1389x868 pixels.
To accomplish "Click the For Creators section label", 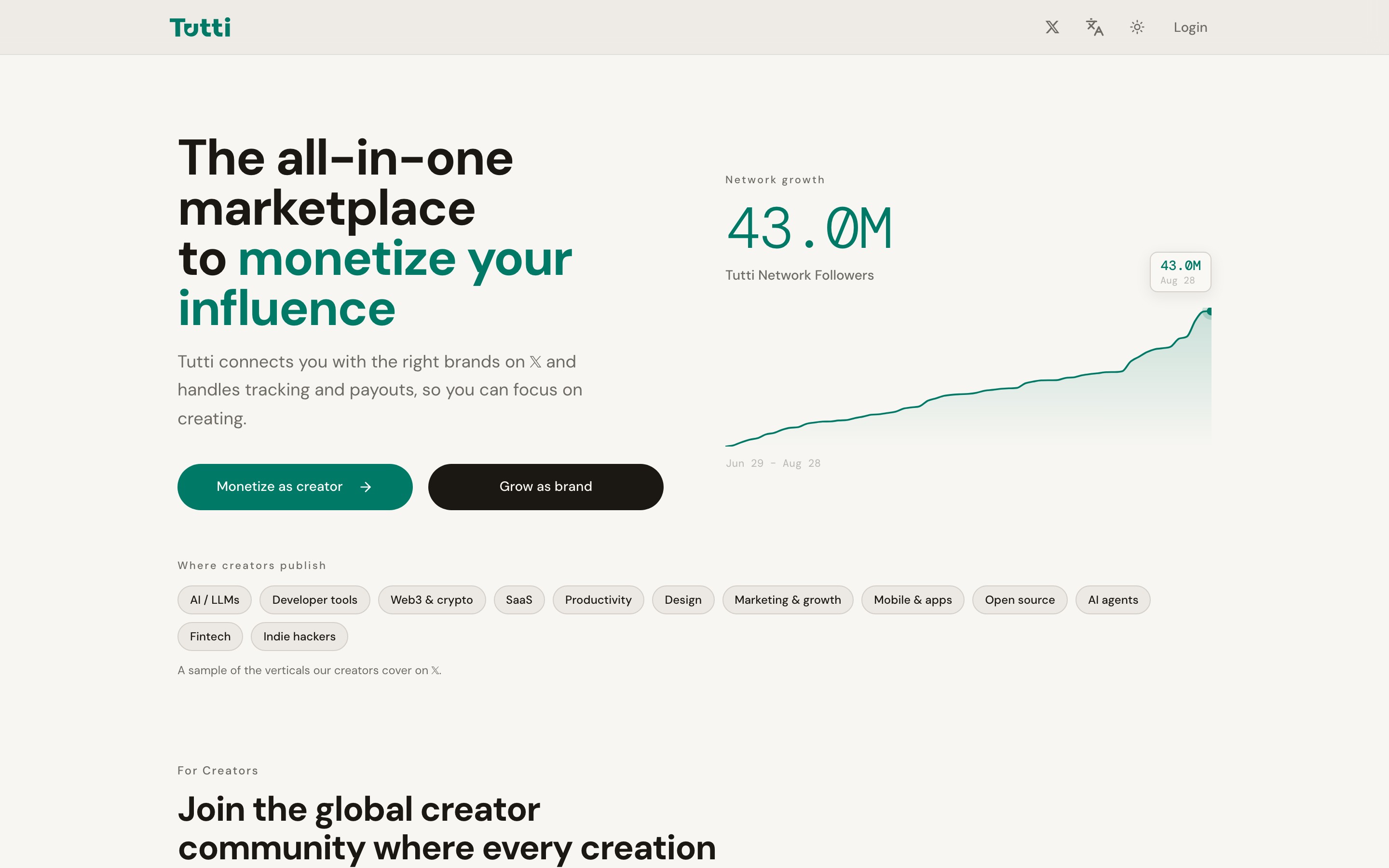I will coord(218,771).
